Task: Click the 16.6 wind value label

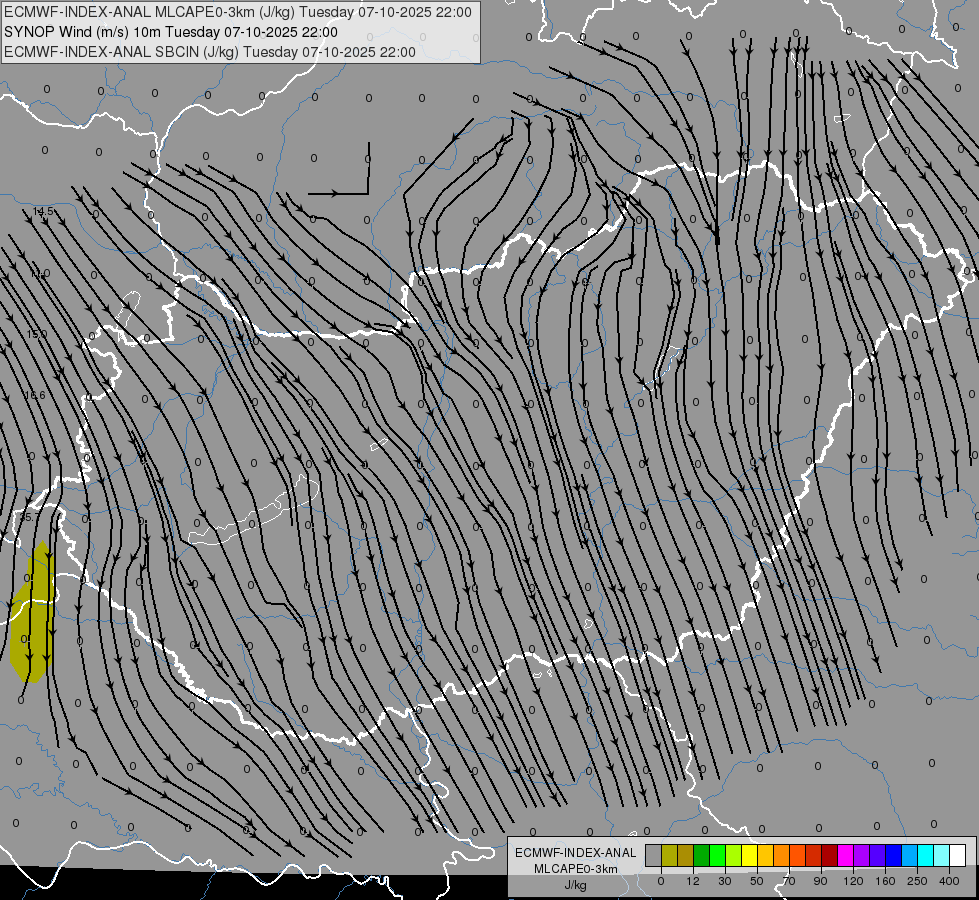Action: click(36, 395)
